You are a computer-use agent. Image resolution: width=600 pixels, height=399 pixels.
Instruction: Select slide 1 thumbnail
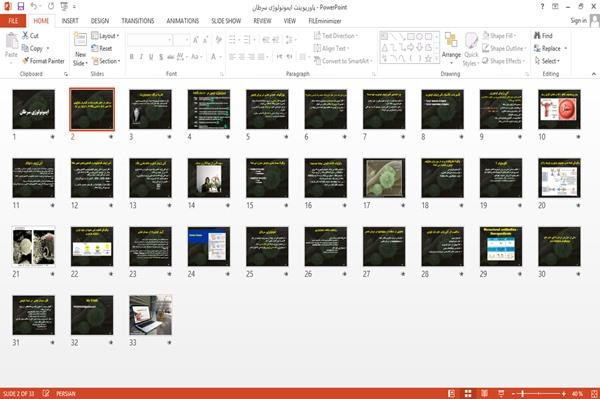pos(34,109)
